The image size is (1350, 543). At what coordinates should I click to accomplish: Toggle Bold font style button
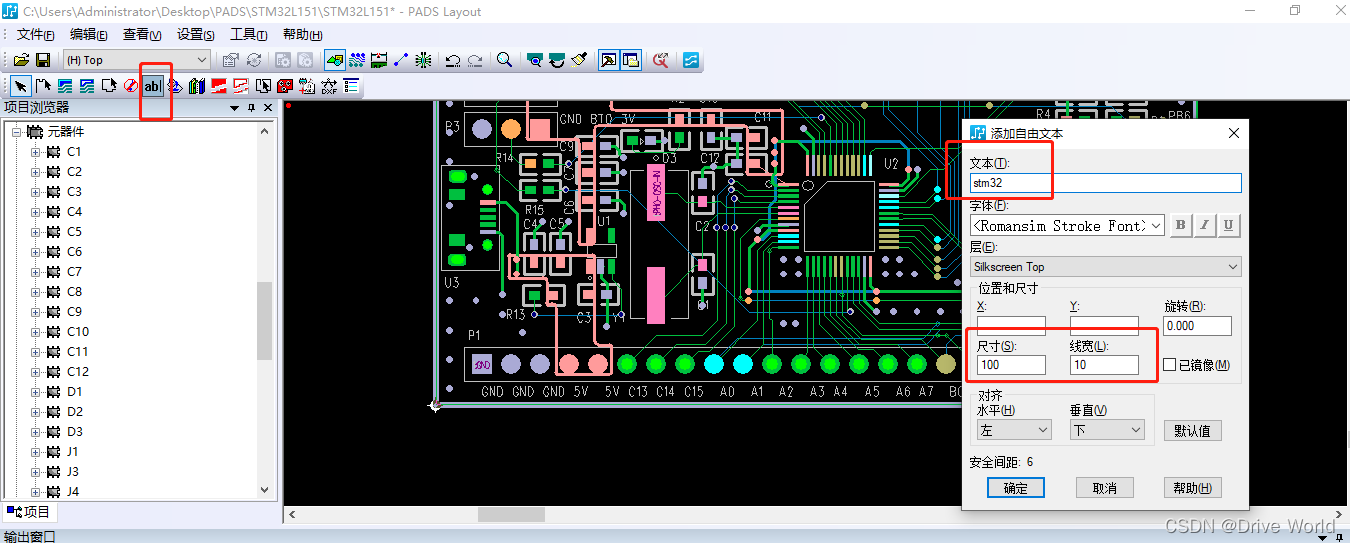[x=1181, y=226]
